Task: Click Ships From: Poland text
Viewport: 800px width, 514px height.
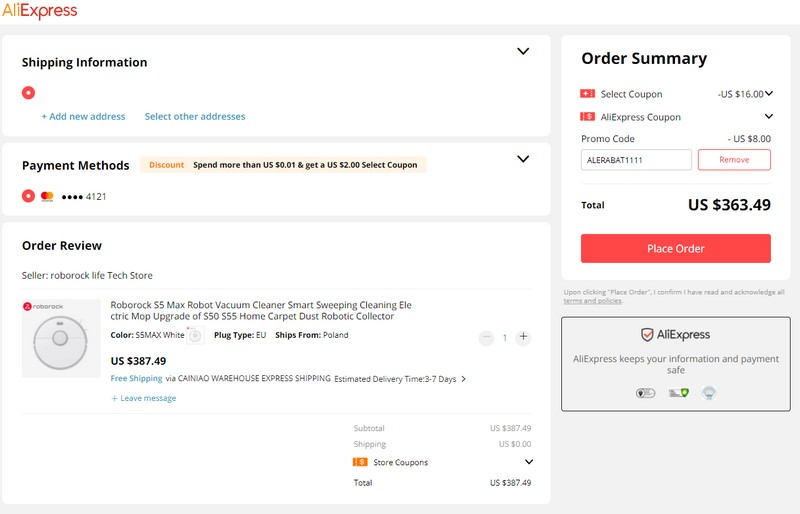Action: pos(312,335)
